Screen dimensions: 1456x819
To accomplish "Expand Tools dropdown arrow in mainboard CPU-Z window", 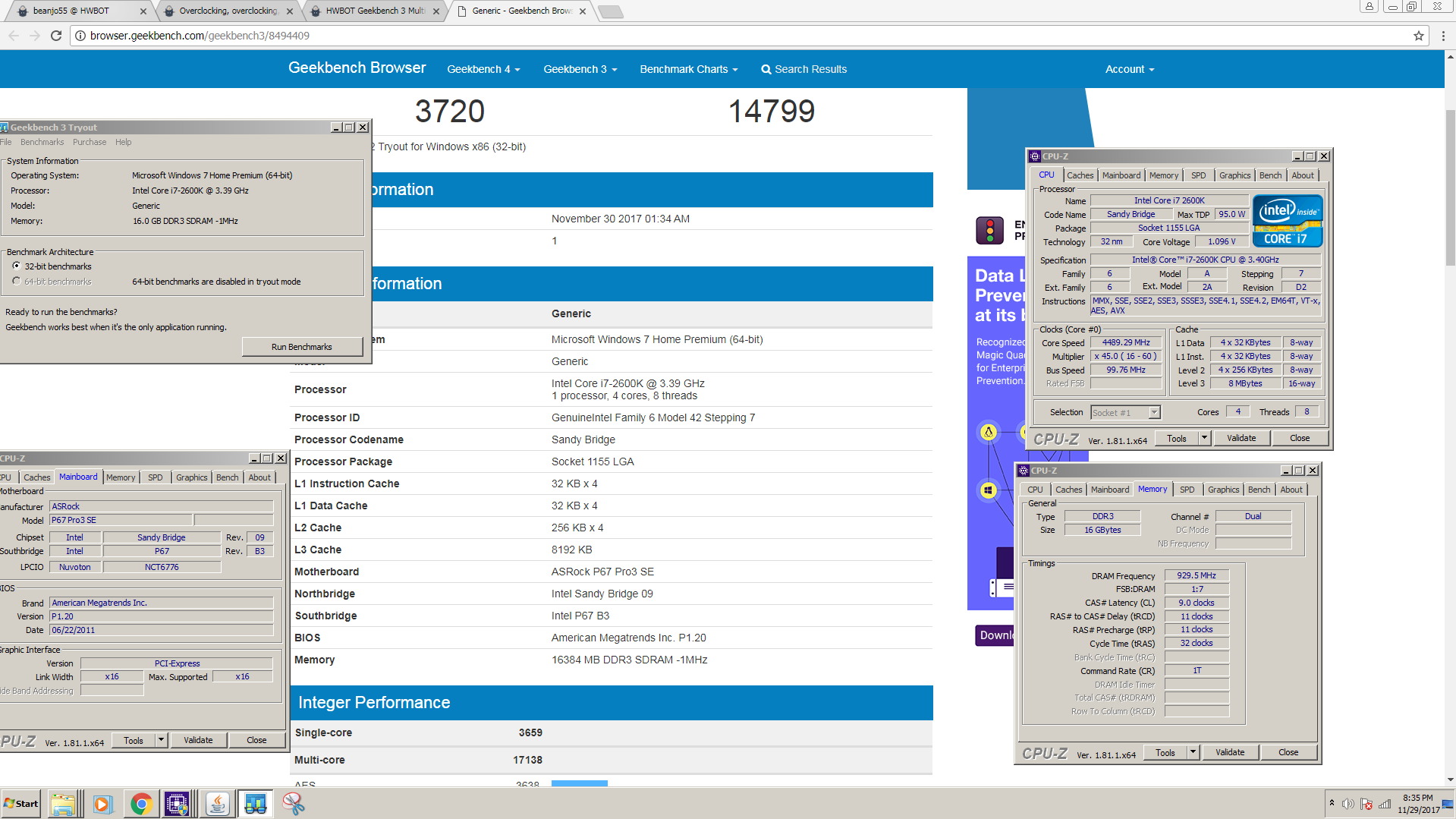I will [161, 740].
